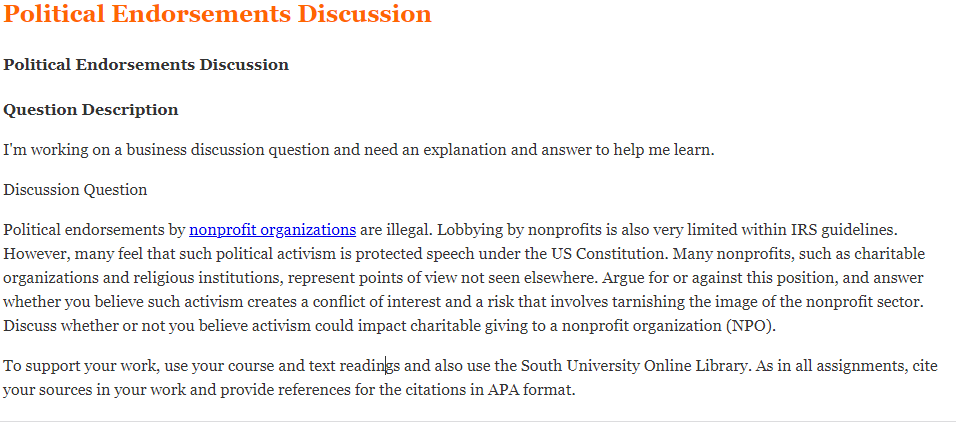Click the Discussion Question label text
This screenshot has height=425, width=956.
(75, 189)
